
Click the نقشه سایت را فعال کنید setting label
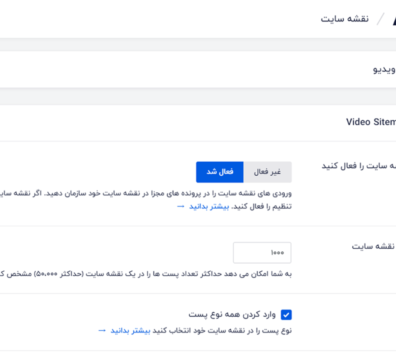point(359,166)
